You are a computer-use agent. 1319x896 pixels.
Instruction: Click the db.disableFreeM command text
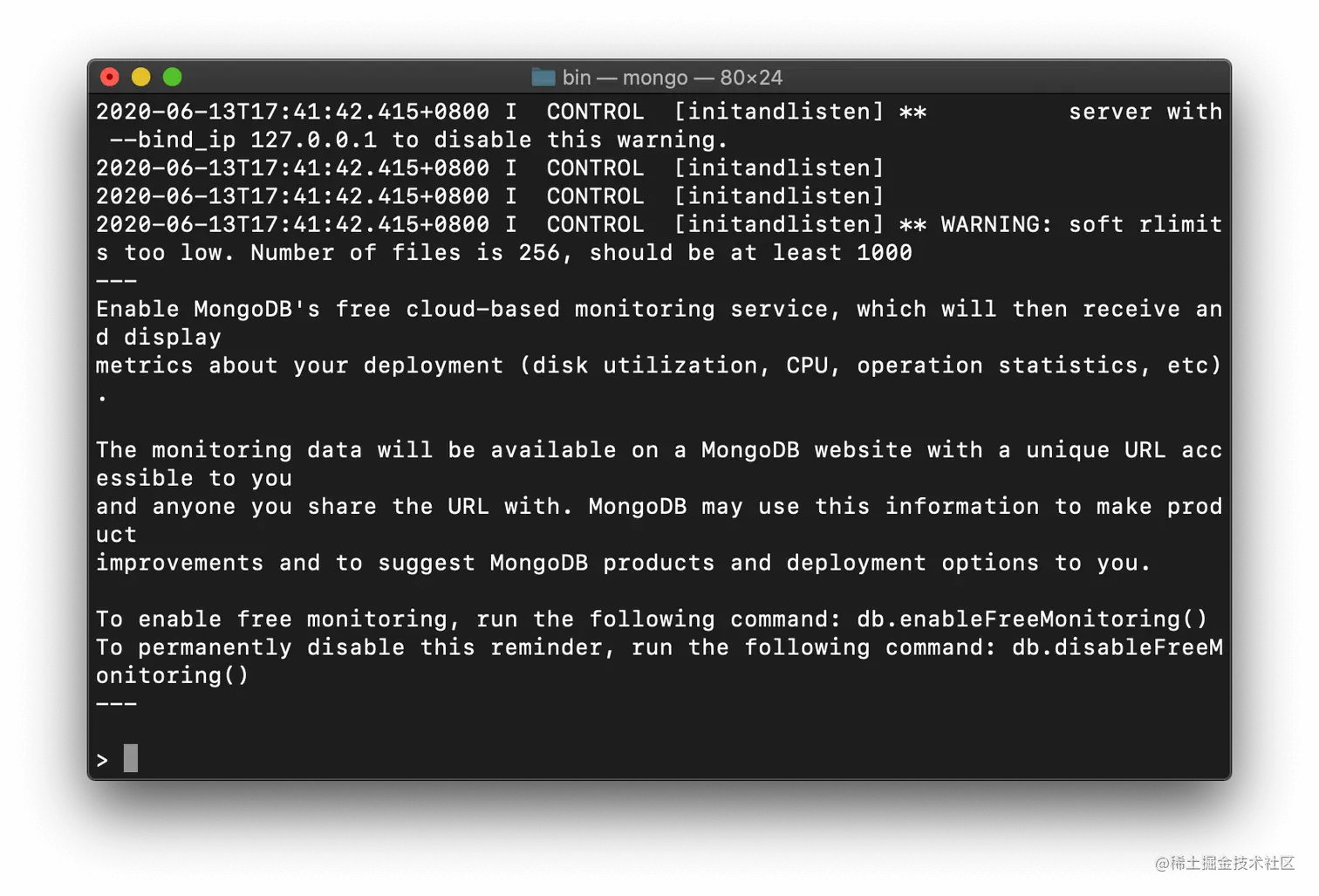tap(1117, 646)
